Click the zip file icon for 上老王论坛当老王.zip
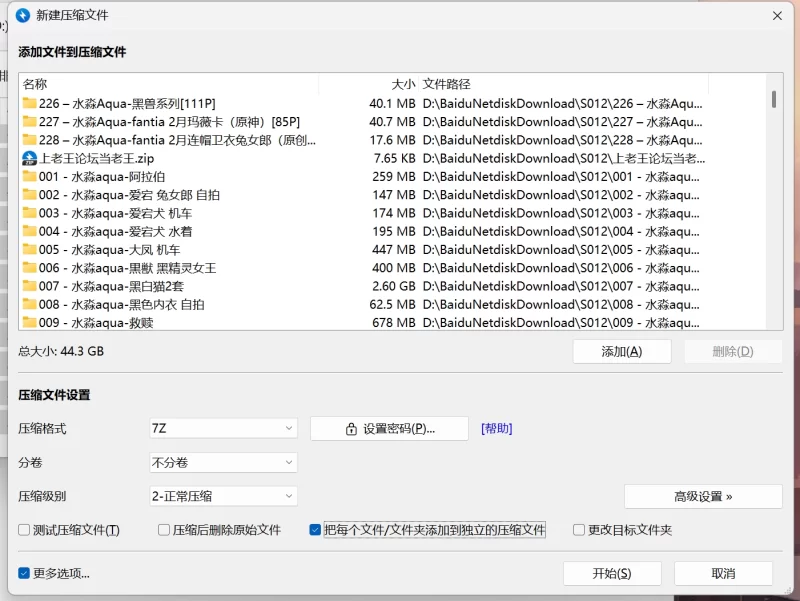Viewport: 800px width, 601px height. point(30,158)
